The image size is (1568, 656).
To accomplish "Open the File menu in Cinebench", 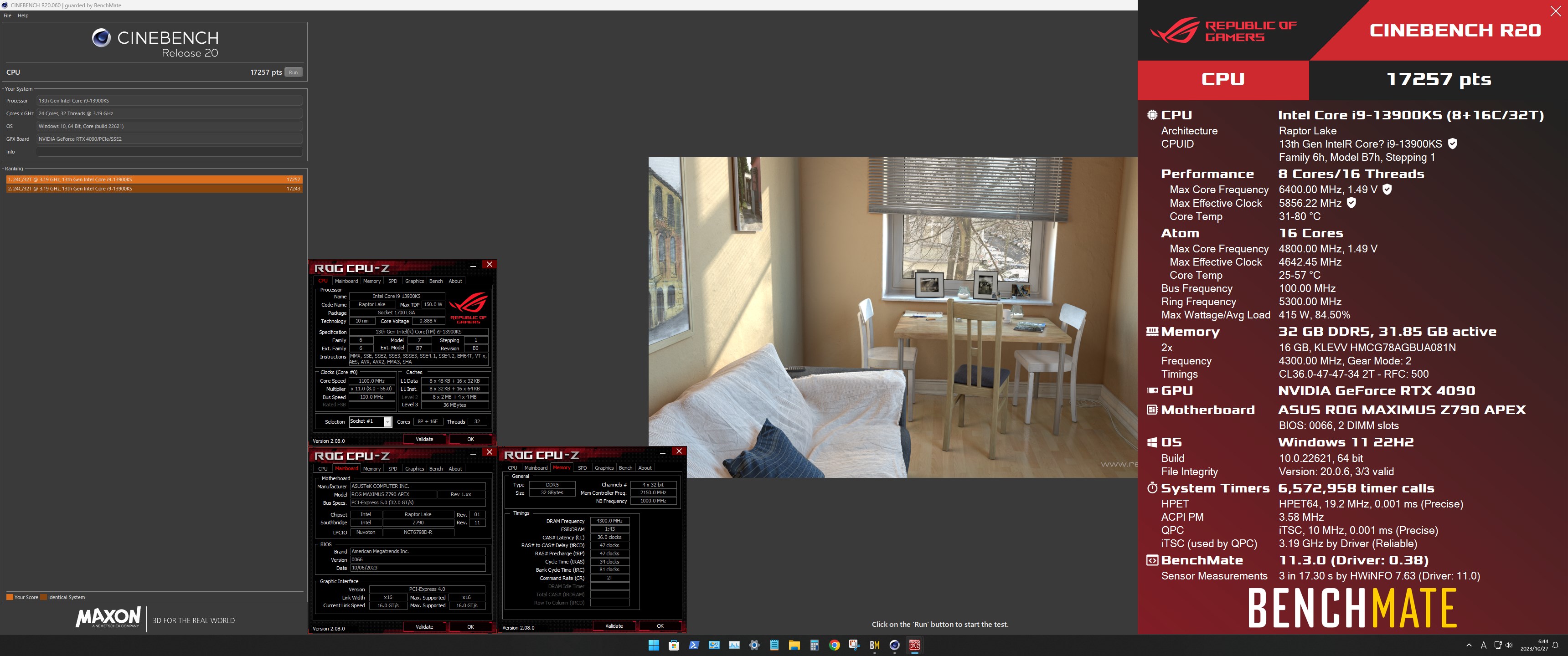I will pos(7,16).
